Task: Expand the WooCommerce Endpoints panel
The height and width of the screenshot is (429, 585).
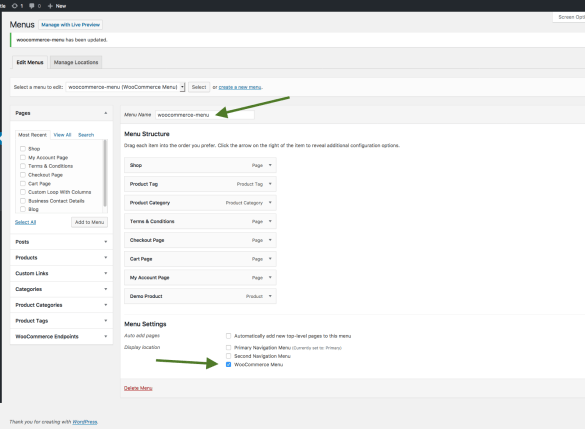Action: pyautogui.click(x=106, y=336)
